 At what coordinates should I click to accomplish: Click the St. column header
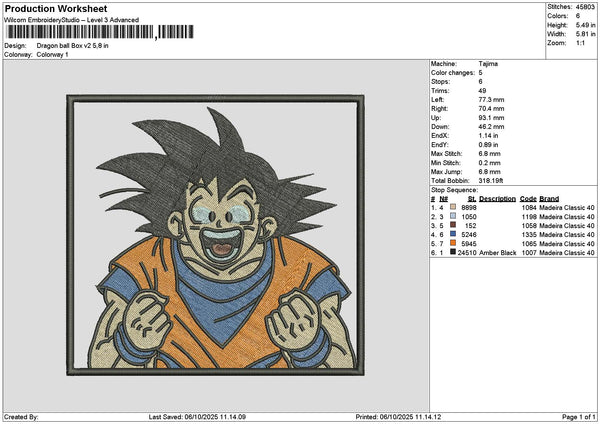pyautogui.click(x=472, y=199)
